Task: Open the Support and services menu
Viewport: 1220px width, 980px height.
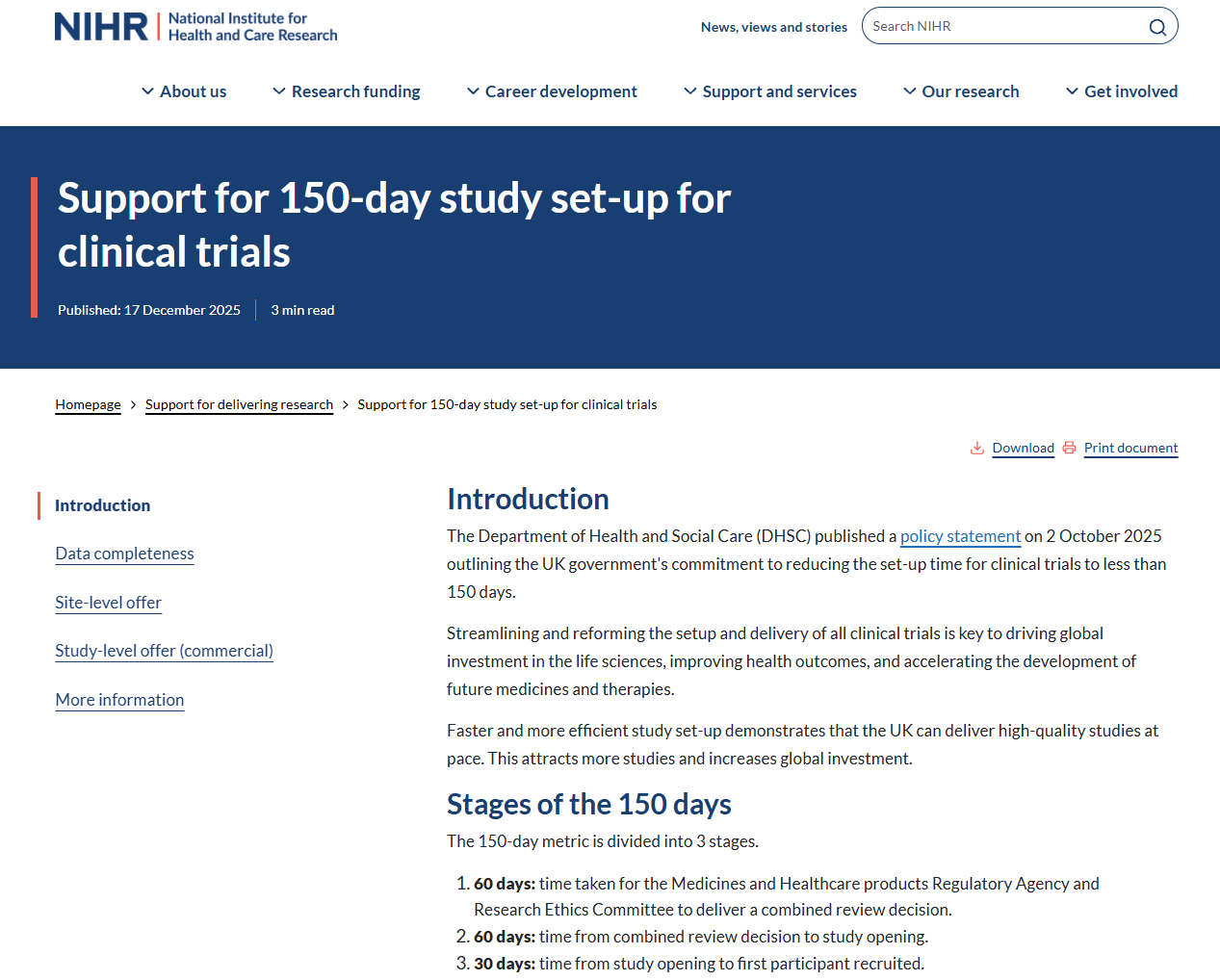Action: 770,91
